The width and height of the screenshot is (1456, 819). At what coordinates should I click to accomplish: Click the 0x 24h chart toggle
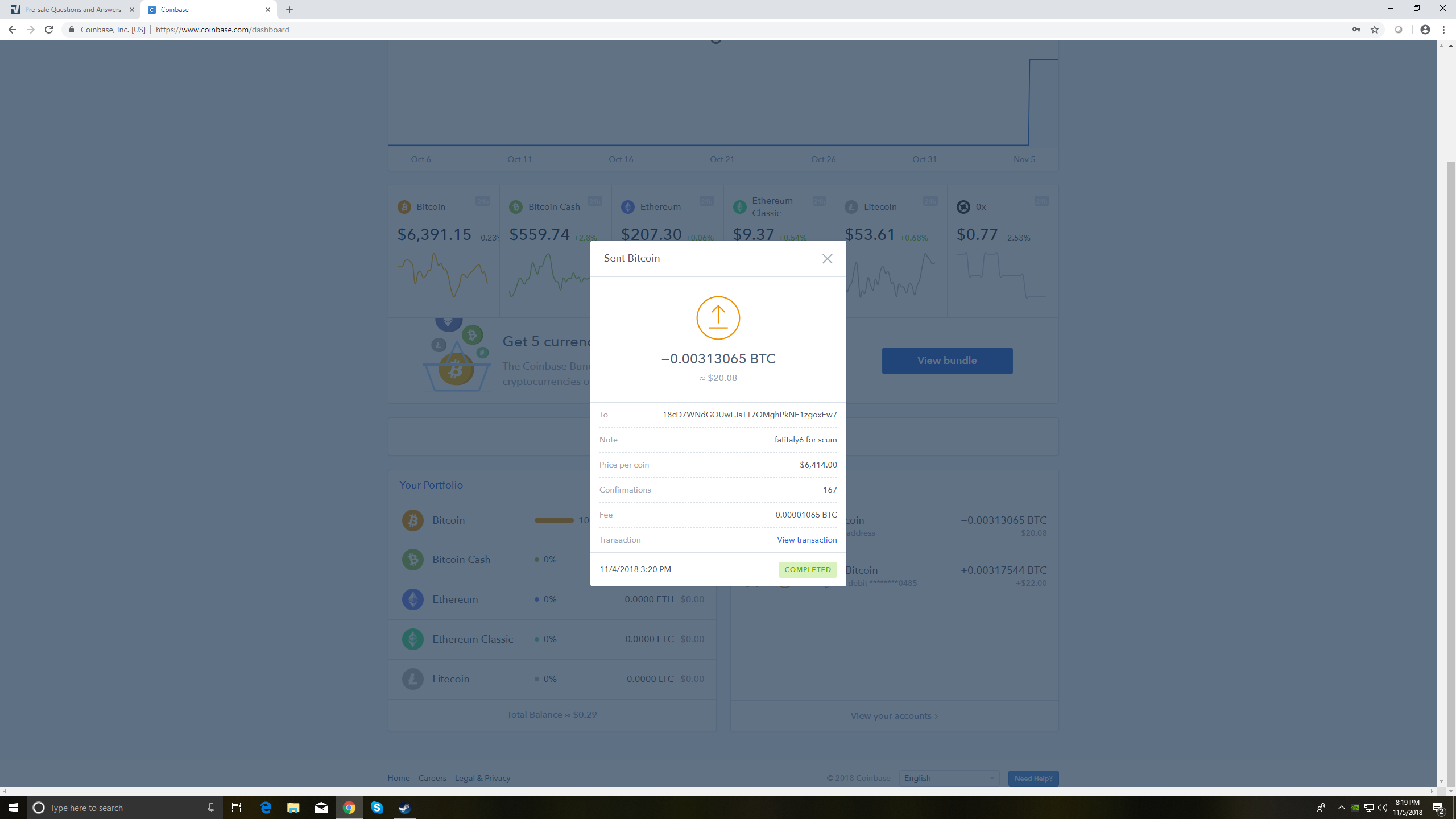pos(1041,201)
